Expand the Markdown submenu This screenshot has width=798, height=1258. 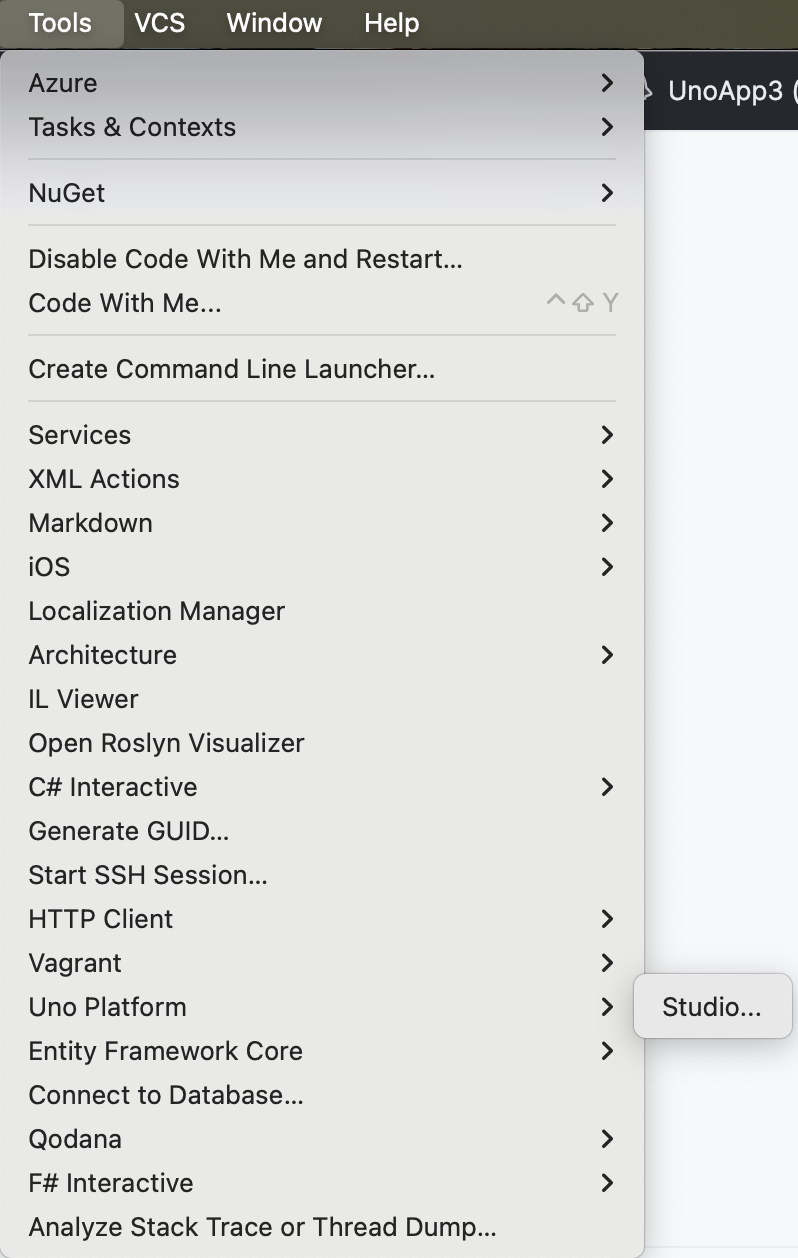tap(607, 523)
